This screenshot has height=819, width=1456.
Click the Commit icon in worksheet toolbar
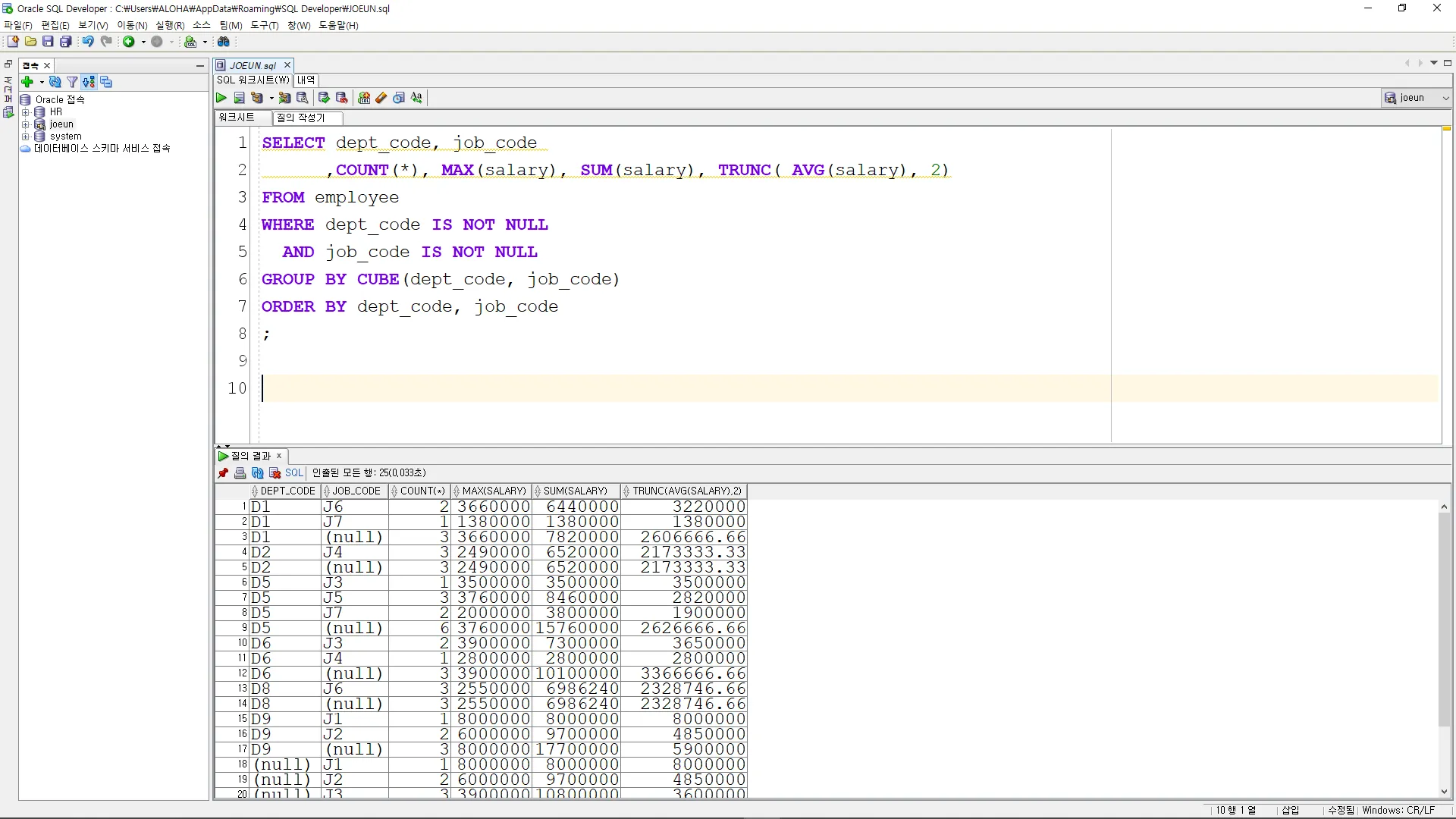[324, 98]
